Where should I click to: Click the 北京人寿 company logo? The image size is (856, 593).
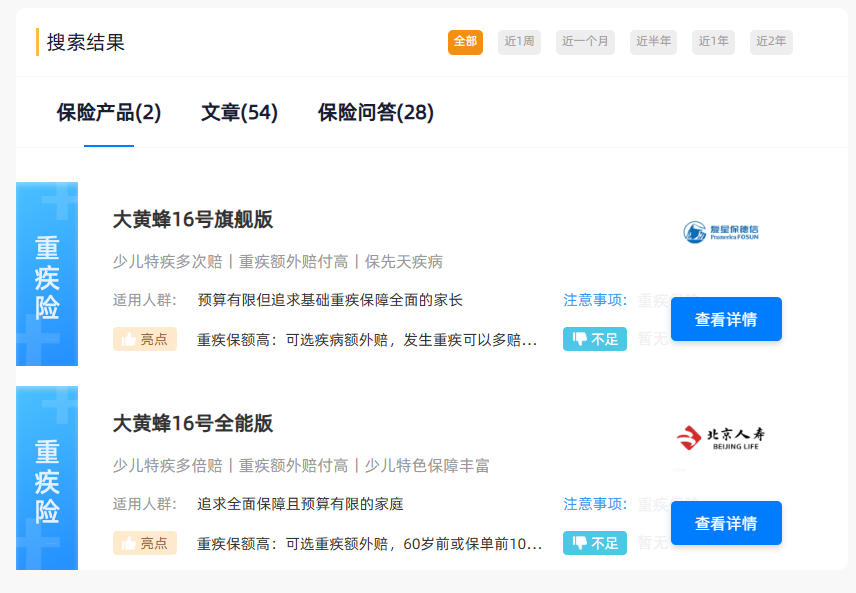click(x=720, y=437)
